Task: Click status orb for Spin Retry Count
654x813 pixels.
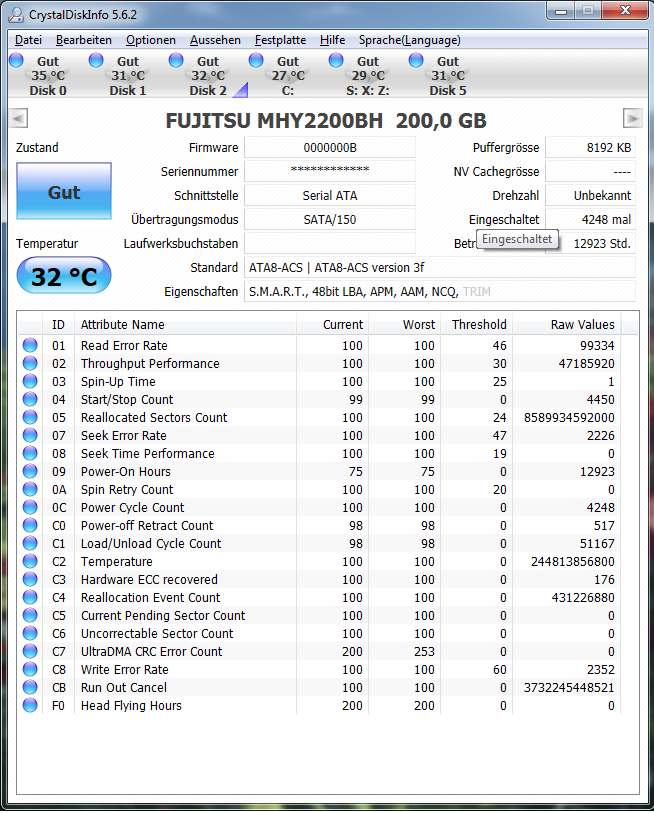Action: click(30, 489)
